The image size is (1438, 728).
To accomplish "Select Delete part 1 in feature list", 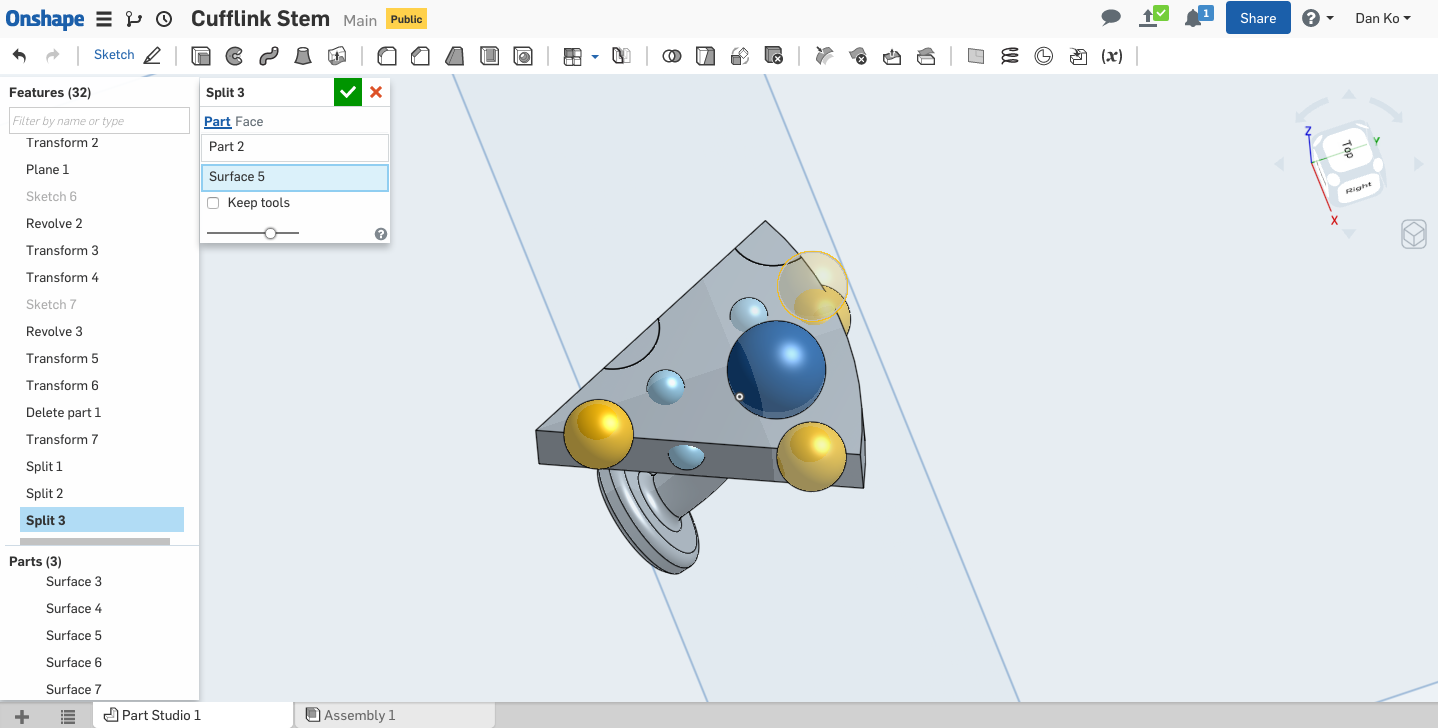I will coord(63,412).
